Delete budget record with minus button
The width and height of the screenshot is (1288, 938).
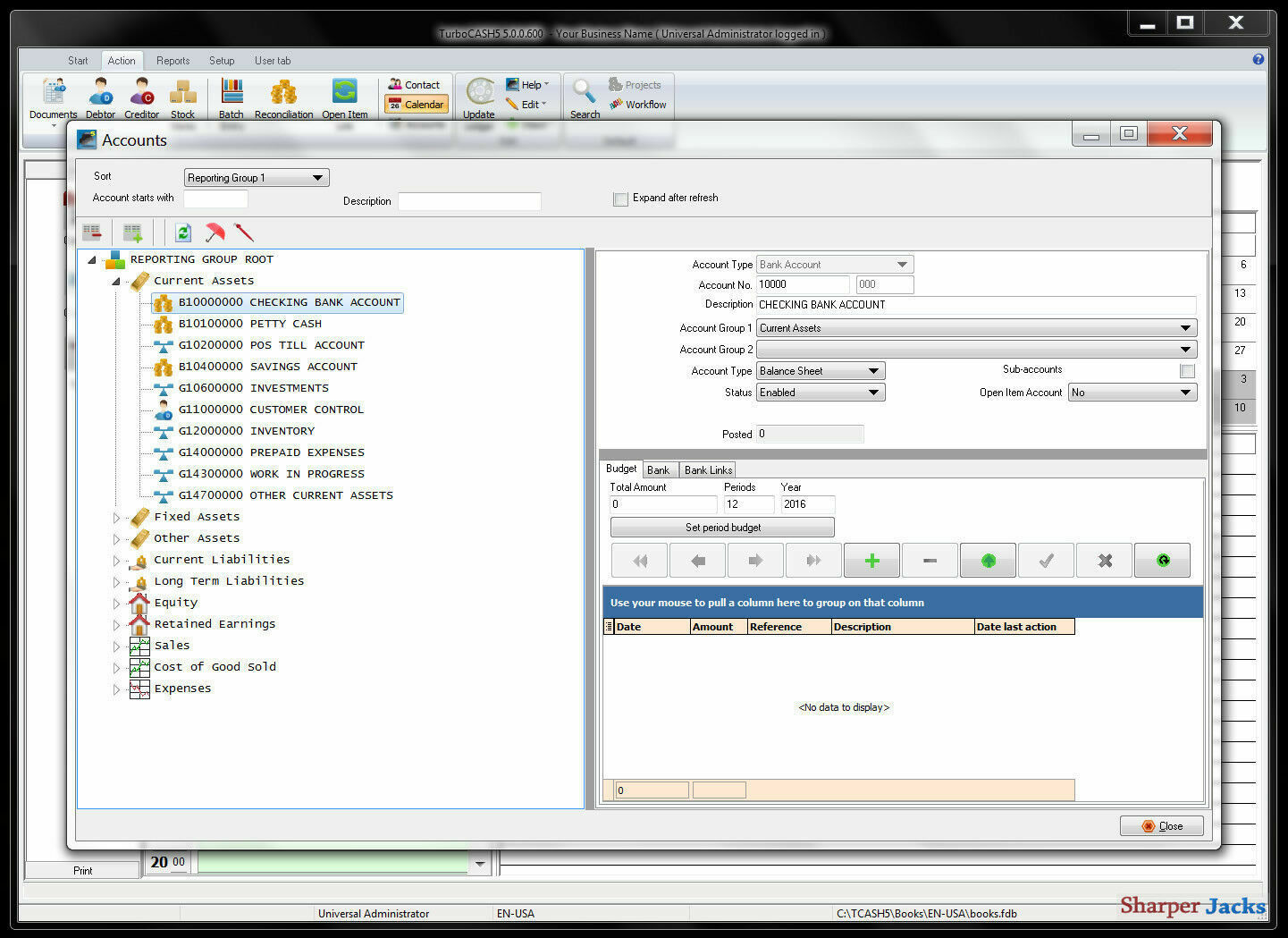tap(930, 561)
